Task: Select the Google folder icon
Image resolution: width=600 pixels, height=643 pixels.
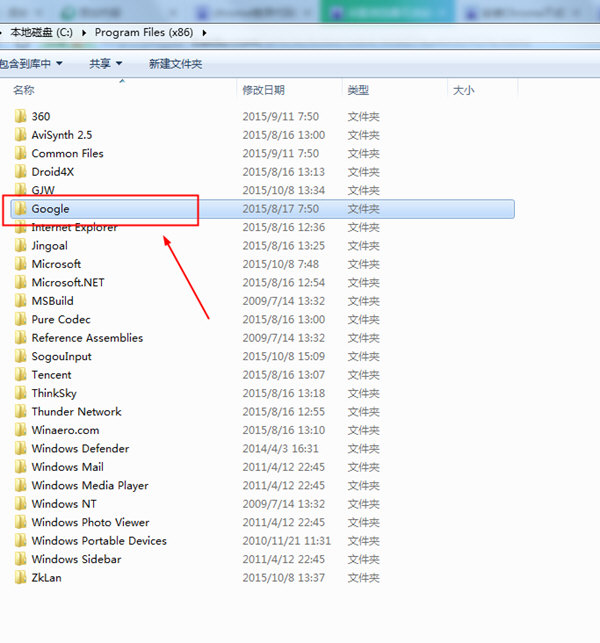Action: [x=21, y=209]
